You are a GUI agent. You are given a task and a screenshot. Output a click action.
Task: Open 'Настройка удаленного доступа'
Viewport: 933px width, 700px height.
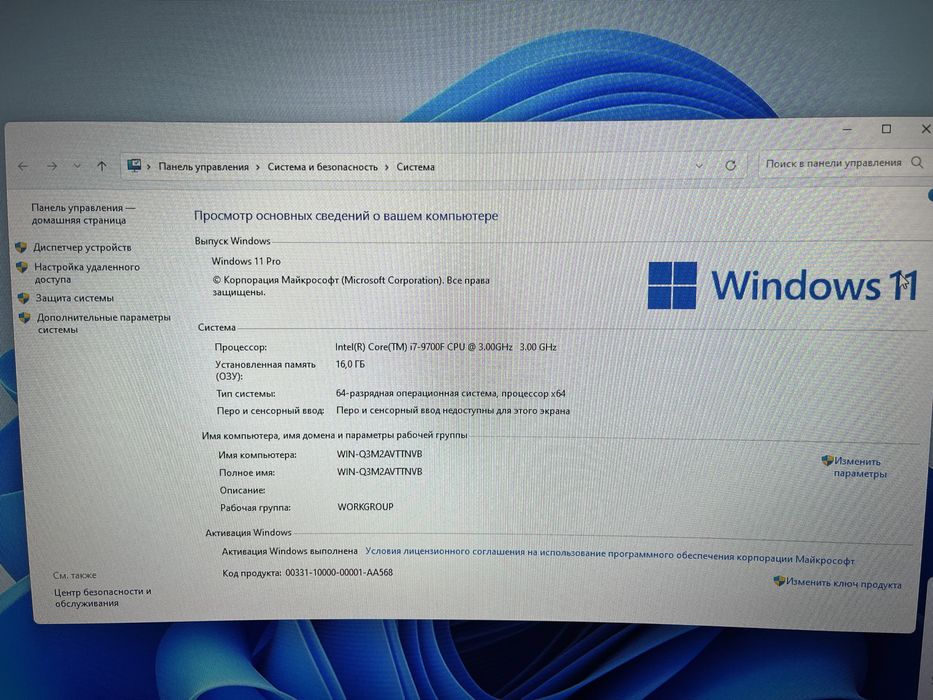tap(87, 273)
